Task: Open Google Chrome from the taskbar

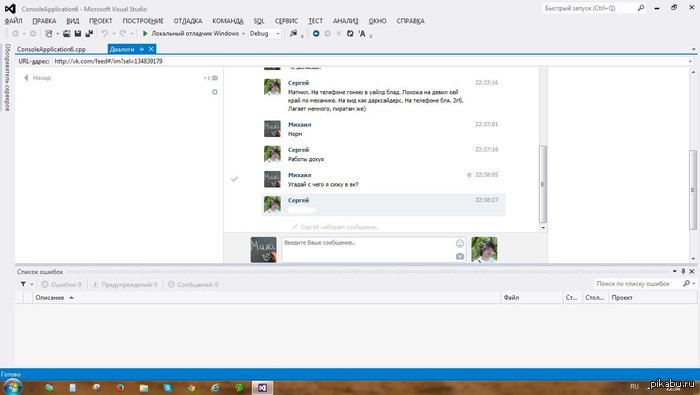Action: tap(191, 387)
